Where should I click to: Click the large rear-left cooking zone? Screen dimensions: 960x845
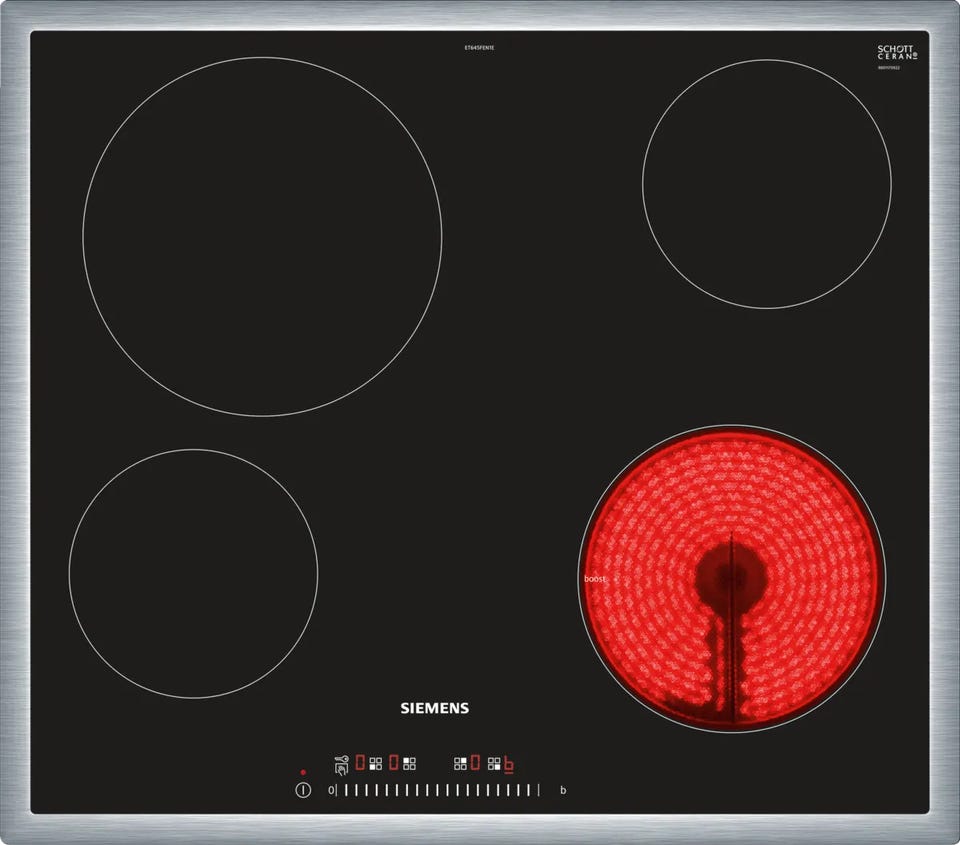click(x=262, y=236)
